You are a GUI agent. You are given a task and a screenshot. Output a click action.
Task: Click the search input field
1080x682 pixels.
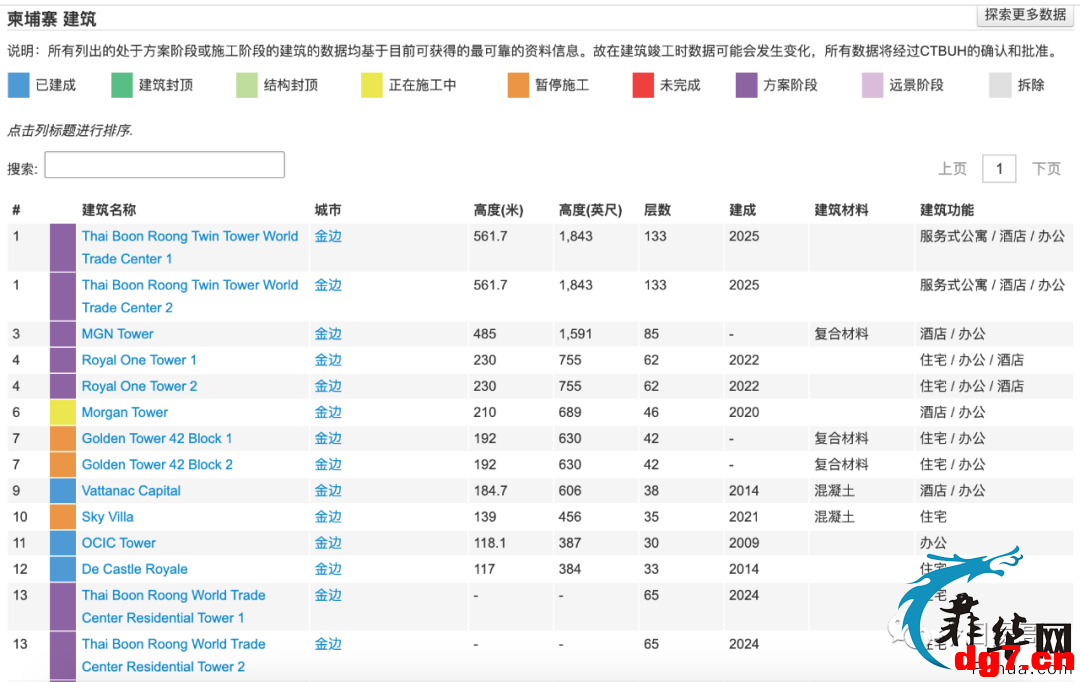[x=165, y=165]
